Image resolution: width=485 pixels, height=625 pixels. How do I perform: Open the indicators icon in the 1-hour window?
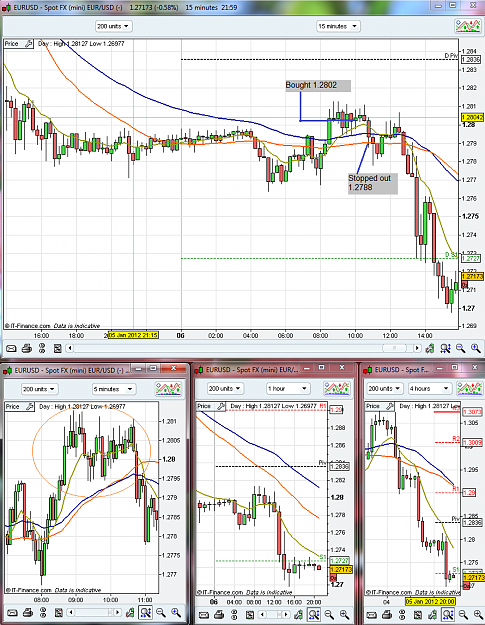(336, 388)
